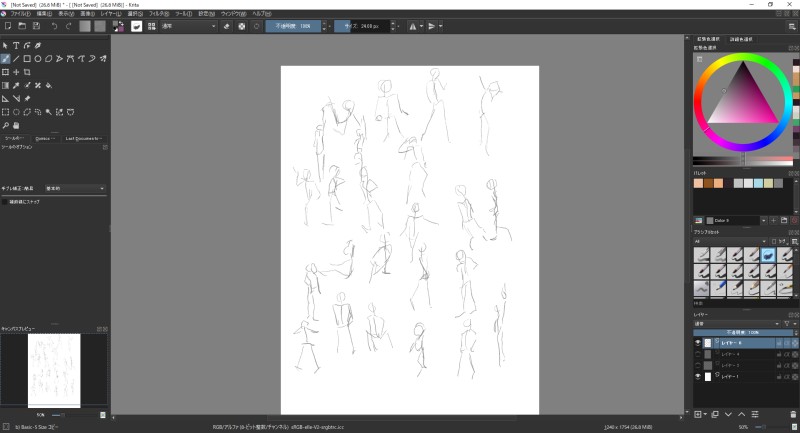Open vertical mirror options arrow
This screenshot has width=800, height=433.
[441, 26]
